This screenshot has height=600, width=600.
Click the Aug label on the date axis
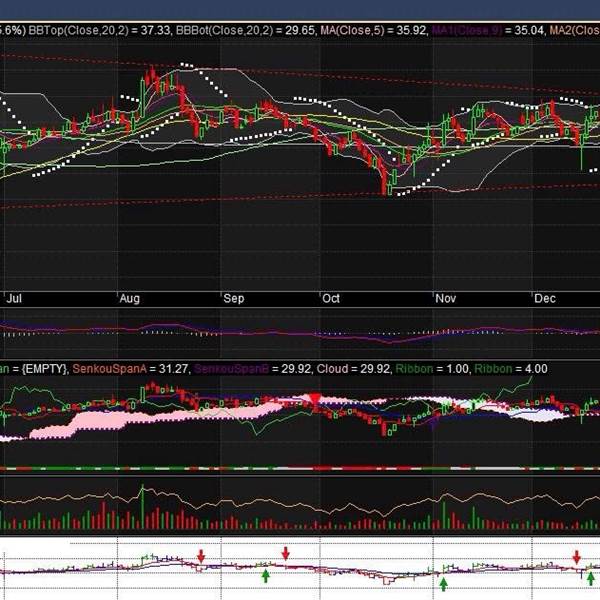coord(130,298)
